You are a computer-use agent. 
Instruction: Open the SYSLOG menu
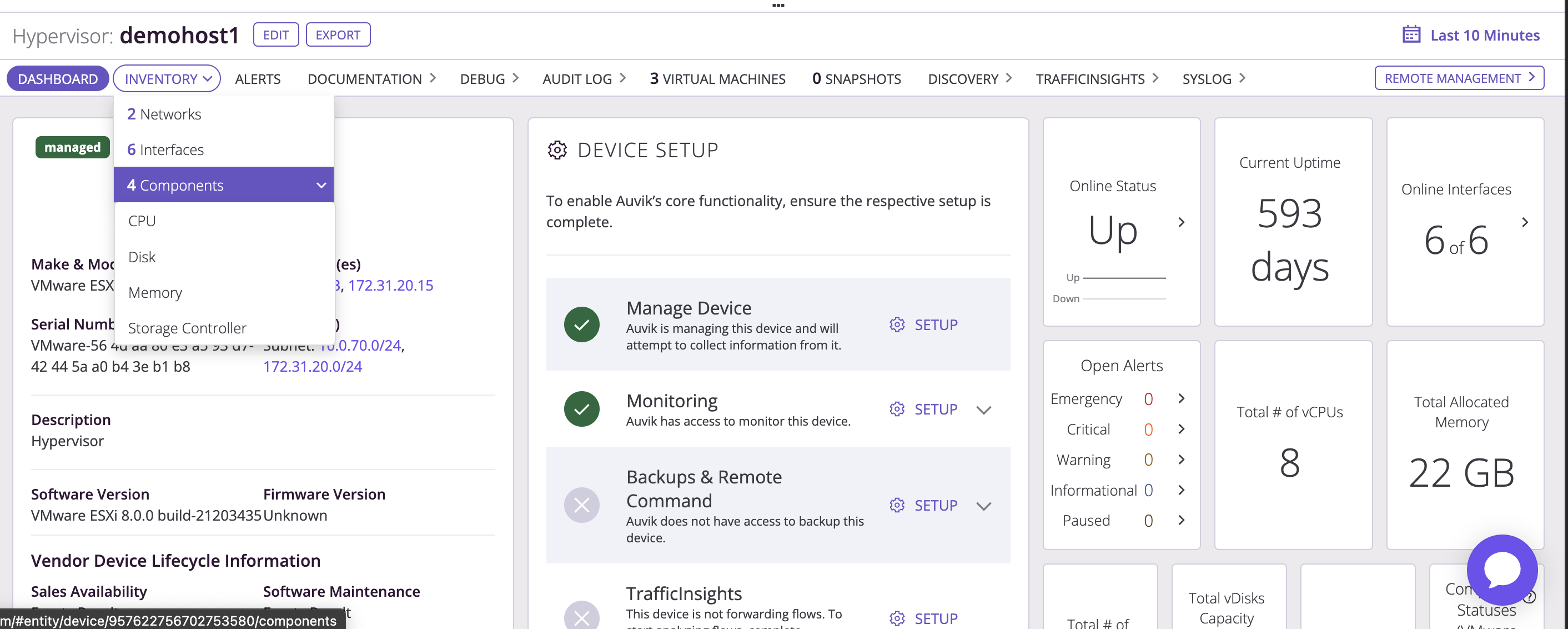pyautogui.click(x=1214, y=78)
